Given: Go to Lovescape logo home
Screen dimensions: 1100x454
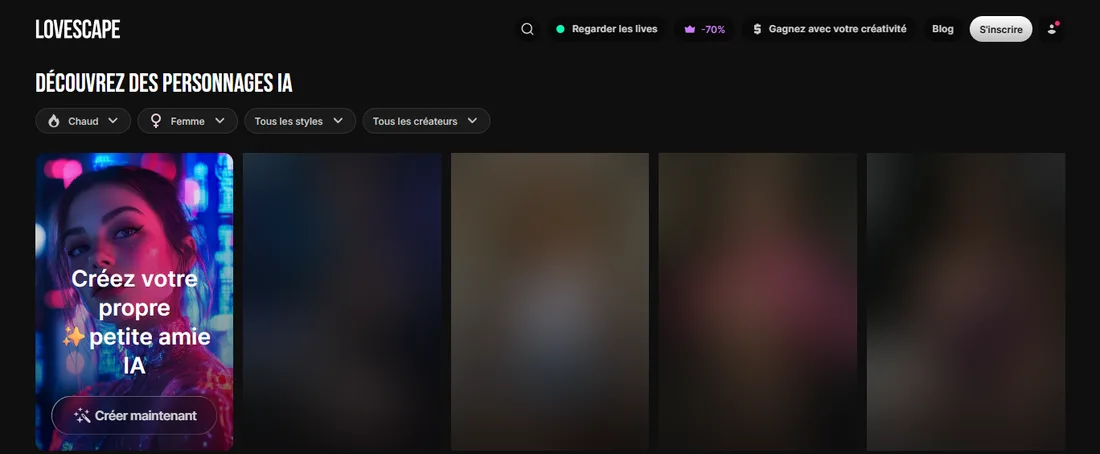Looking at the screenshot, I should coord(78,29).
